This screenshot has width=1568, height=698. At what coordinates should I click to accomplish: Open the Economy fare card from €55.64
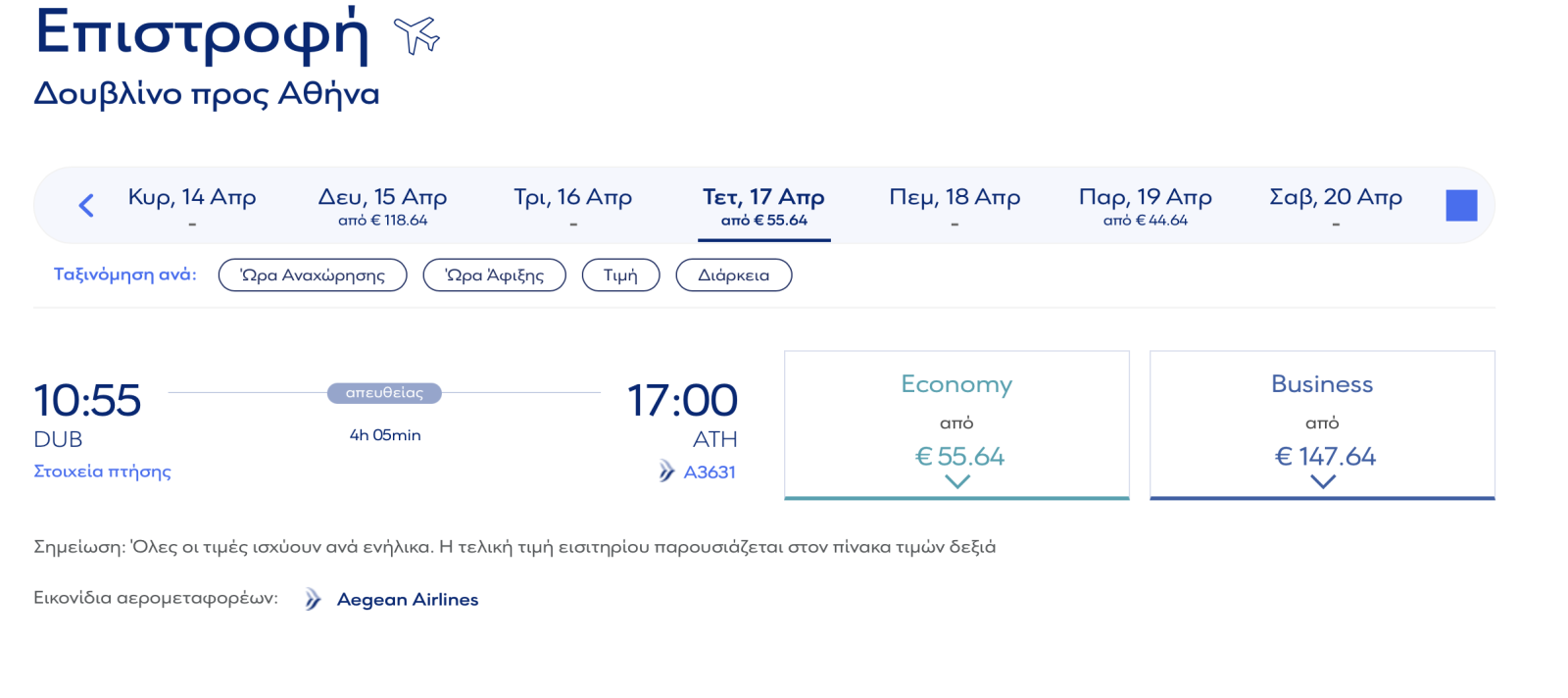[956, 424]
